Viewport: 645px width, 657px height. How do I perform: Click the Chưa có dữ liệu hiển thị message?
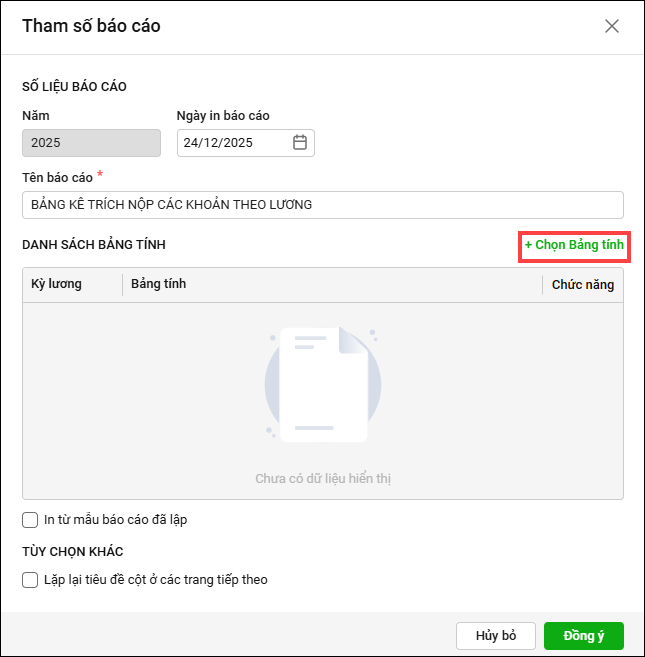tap(322, 479)
